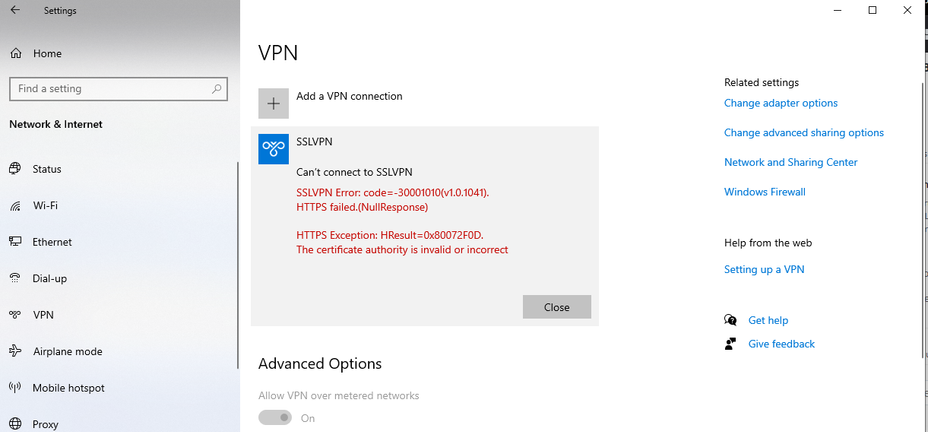Open Change adapter options link

click(x=780, y=103)
